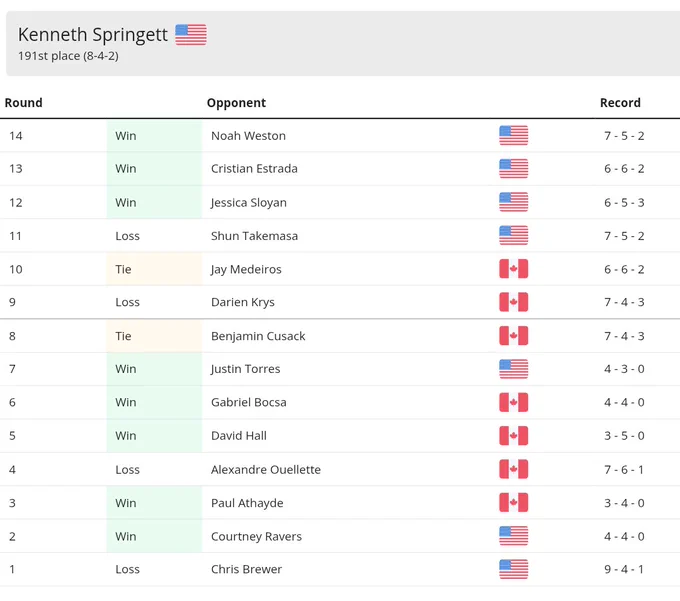The image size is (680, 601).
Task: Click the Kenneth Springett player name heading
Action: [x=92, y=35]
